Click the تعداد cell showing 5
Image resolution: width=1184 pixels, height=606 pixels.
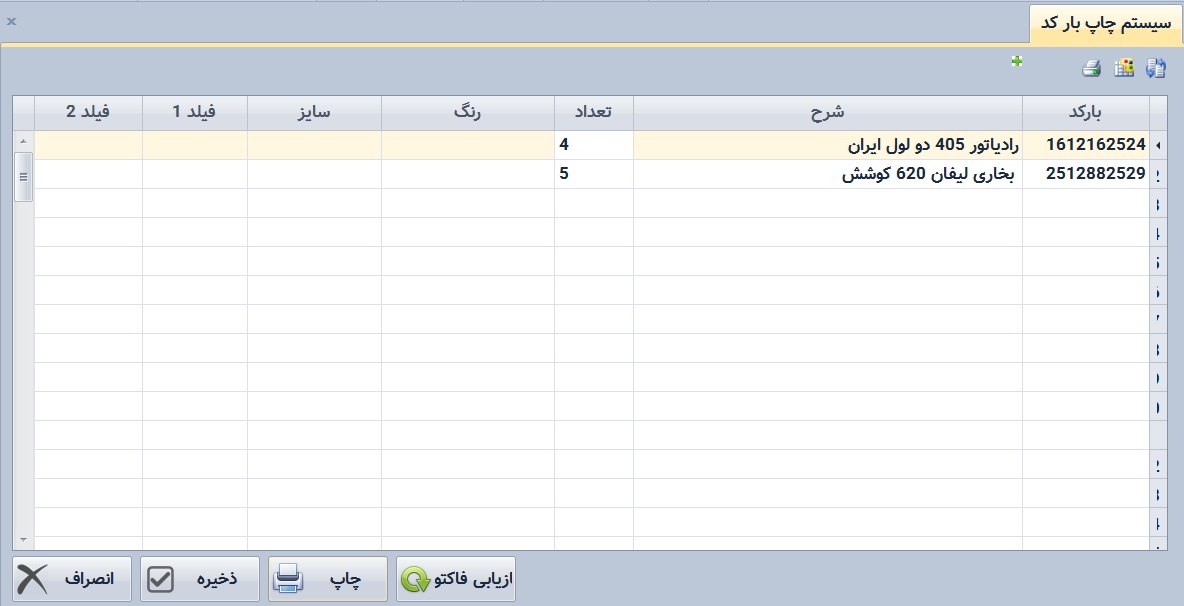pyautogui.click(x=594, y=174)
